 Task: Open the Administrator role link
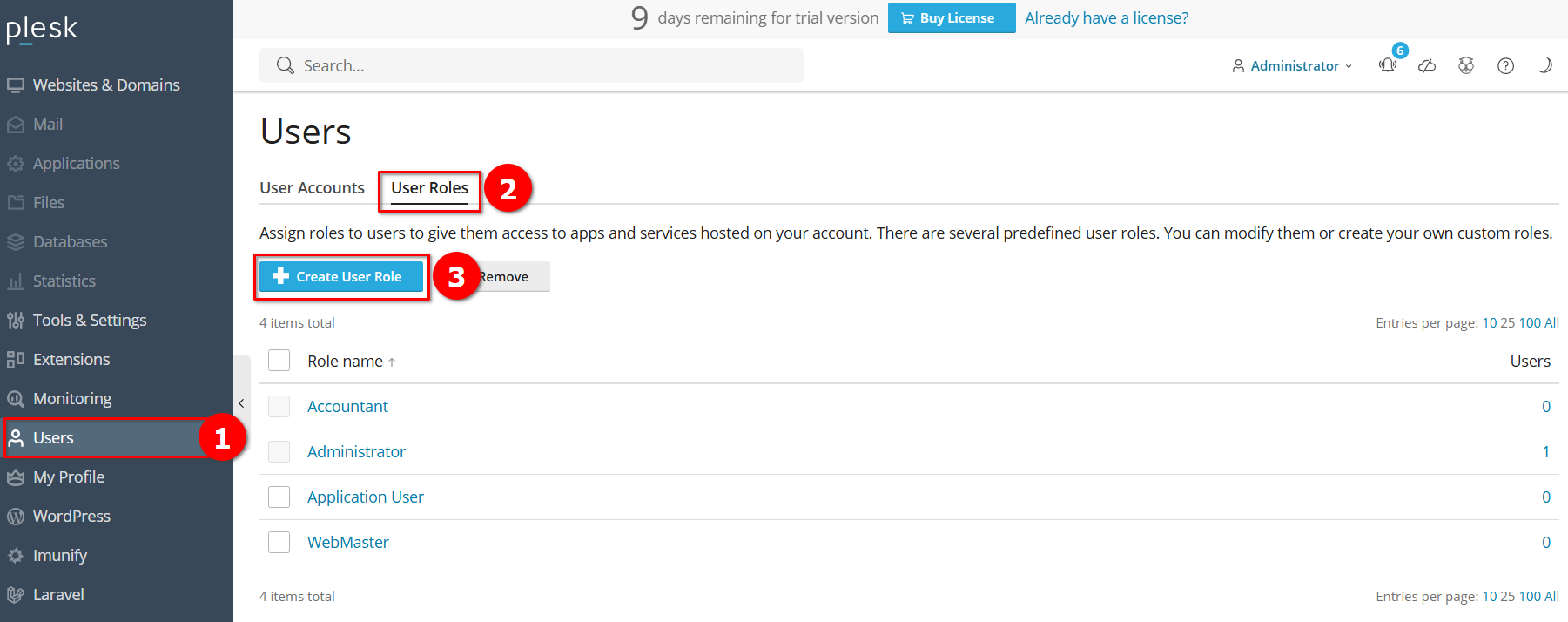coord(356,452)
